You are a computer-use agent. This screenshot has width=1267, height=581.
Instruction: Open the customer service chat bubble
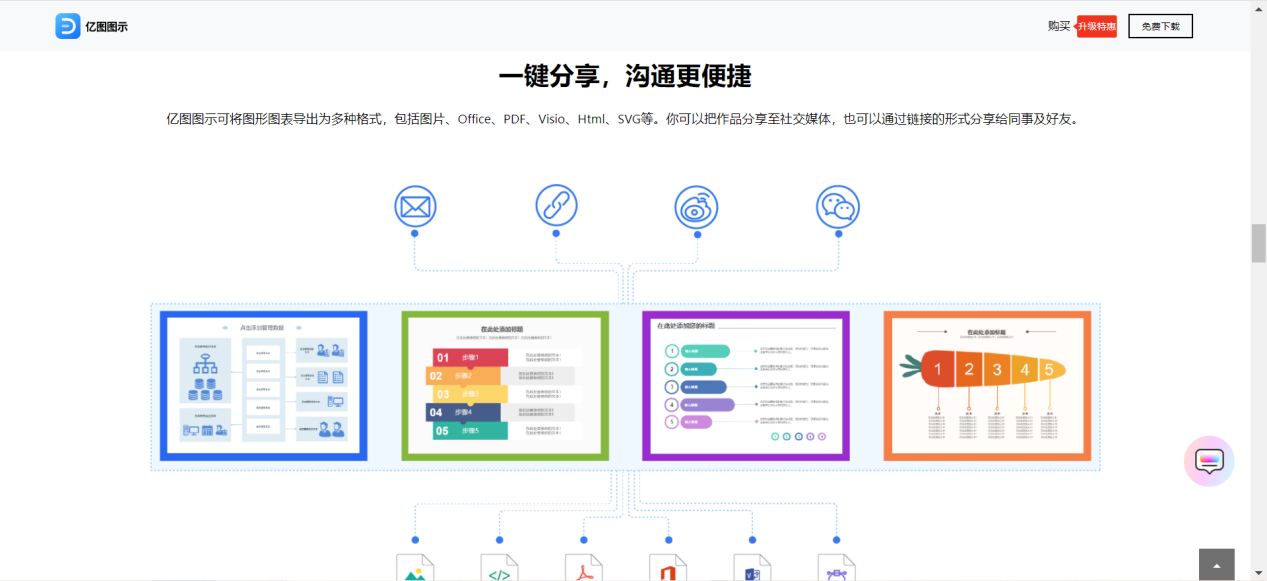(1209, 461)
